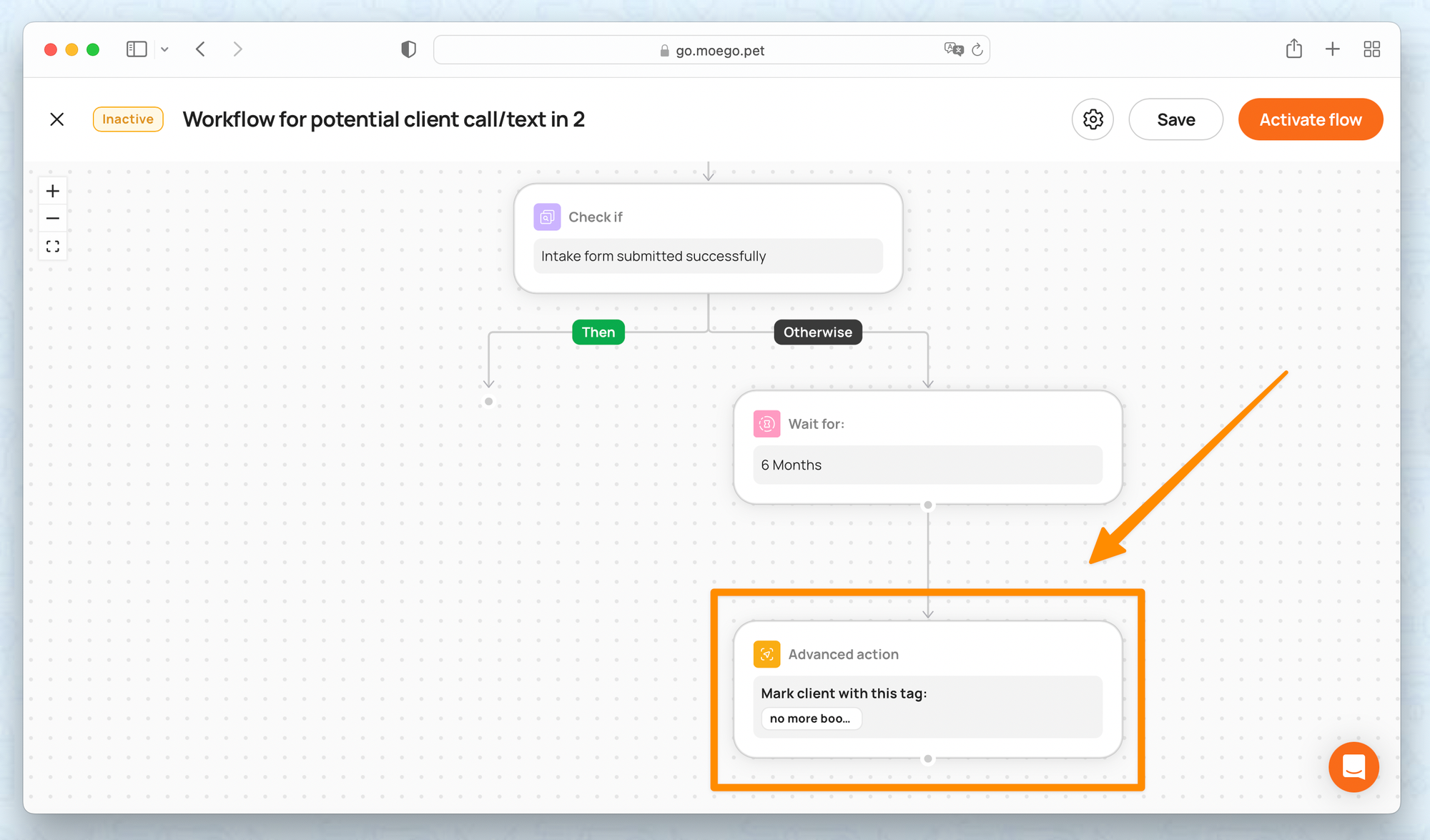Viewport: 1430px width, 840px height.
Task: Edit the 6 Months wait duration
Action: pyautogui.click(x=927, y=465)
